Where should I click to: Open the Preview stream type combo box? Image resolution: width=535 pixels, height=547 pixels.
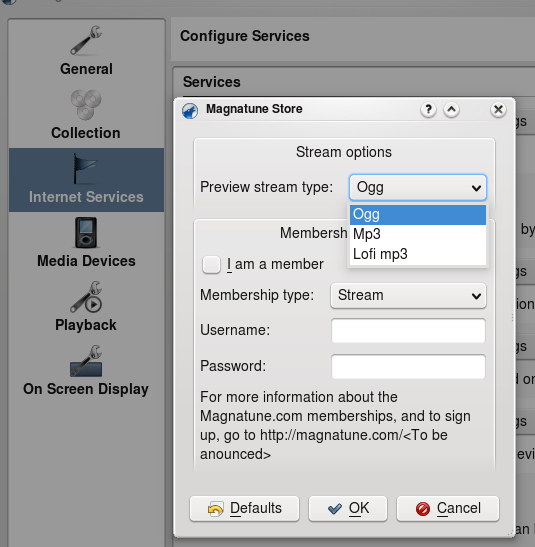click(x=418, y=188)
